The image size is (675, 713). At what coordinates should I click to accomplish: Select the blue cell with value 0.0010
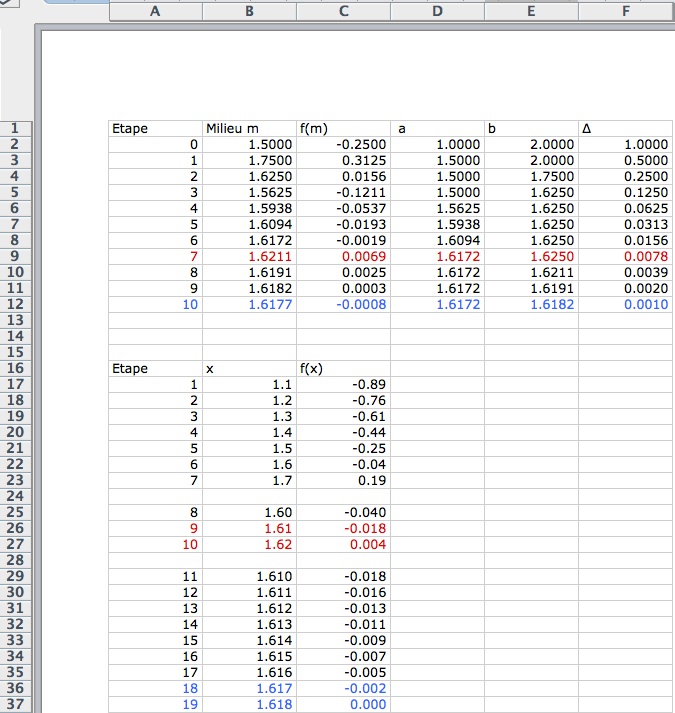click(625, 304)
